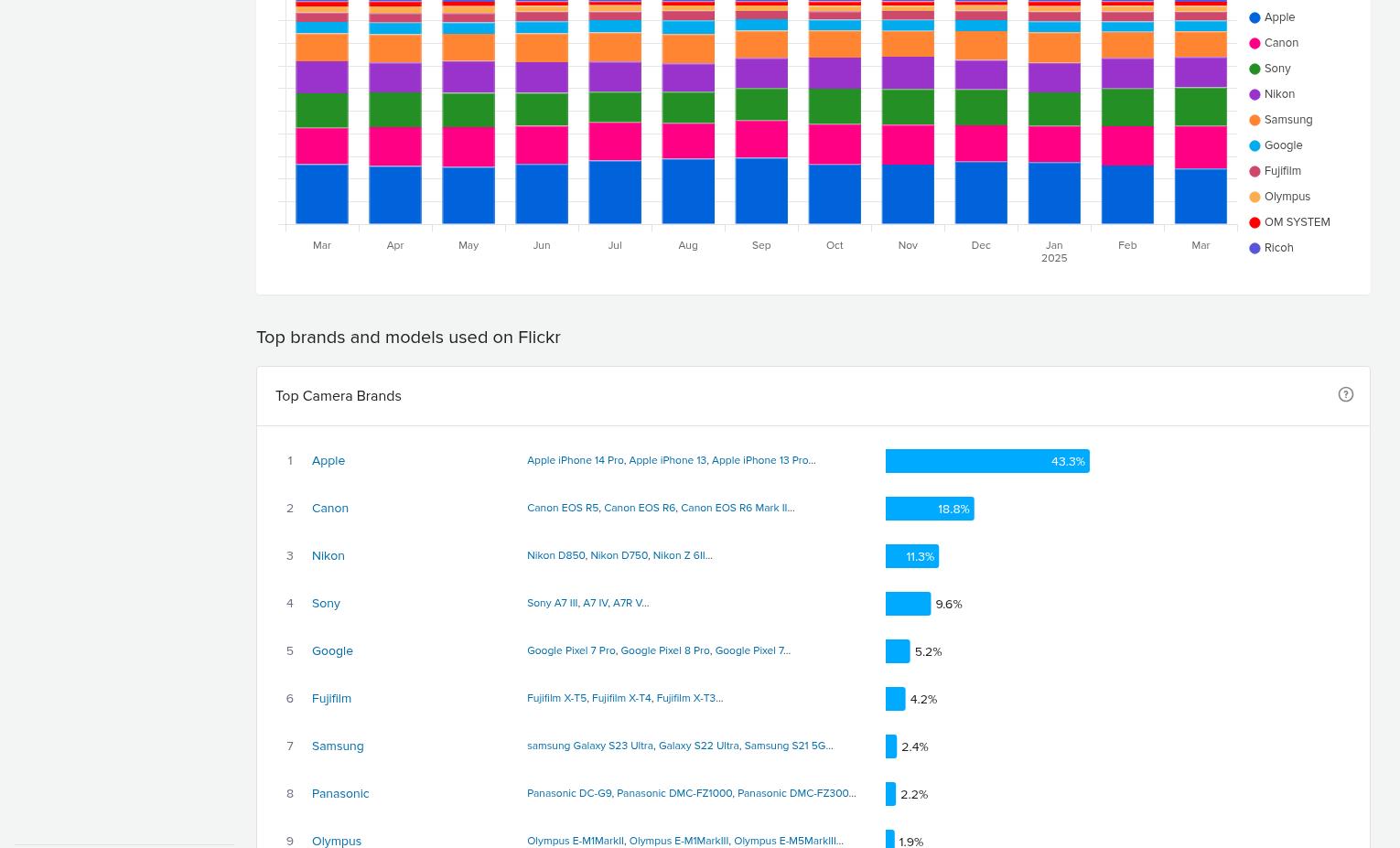Viewport: 1400px width, 848px height.
Task: Open the Apple iPhone 14 Pro models link
Action: point(575,460)
